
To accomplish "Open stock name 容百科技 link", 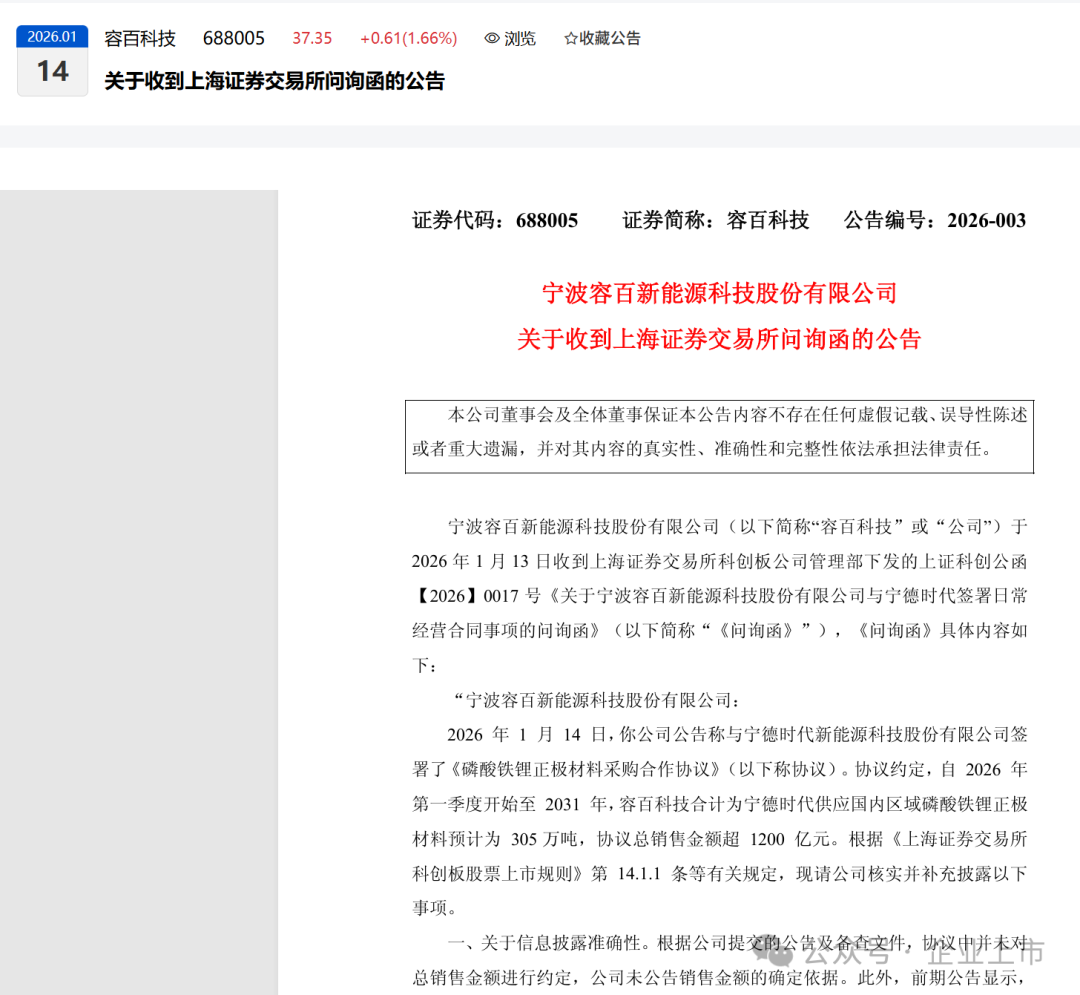I will click(140, 39).
